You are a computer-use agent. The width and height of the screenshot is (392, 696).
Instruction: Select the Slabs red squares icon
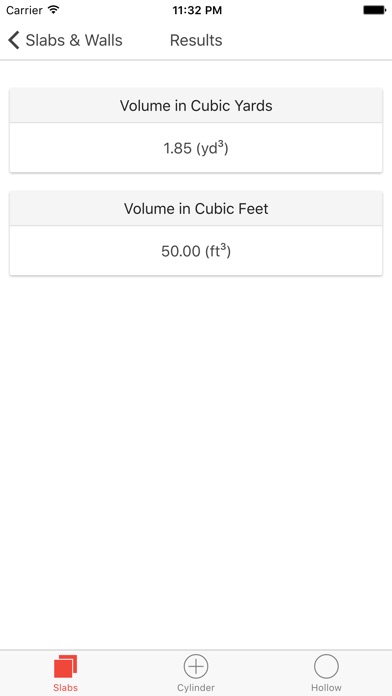[x=65, y=667]
